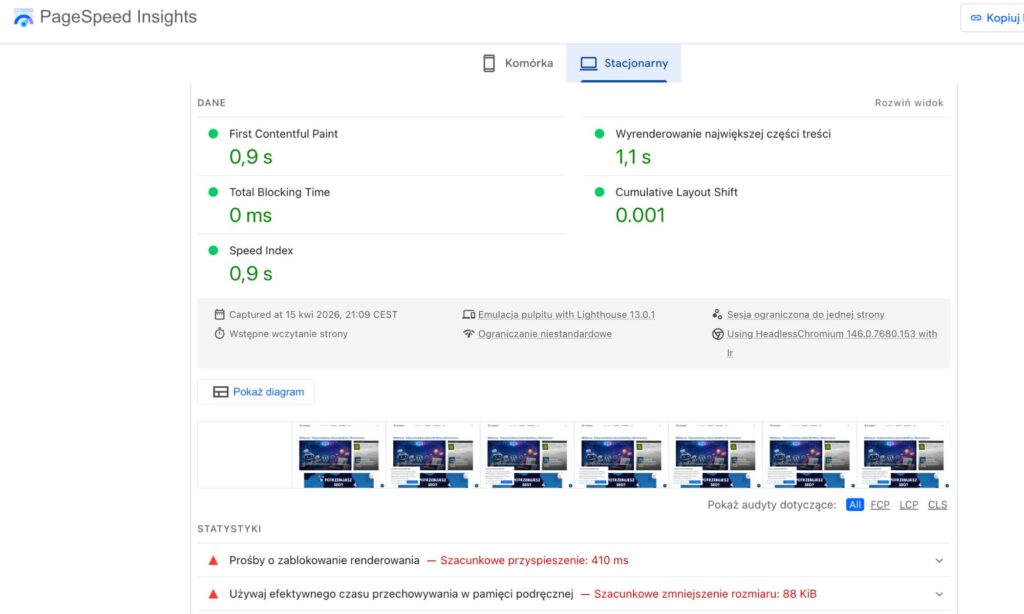The width and height of the screenshot is (1024, 614).
Task: Click the calendar icon beside Captured at
Action: tap(219, 314)
